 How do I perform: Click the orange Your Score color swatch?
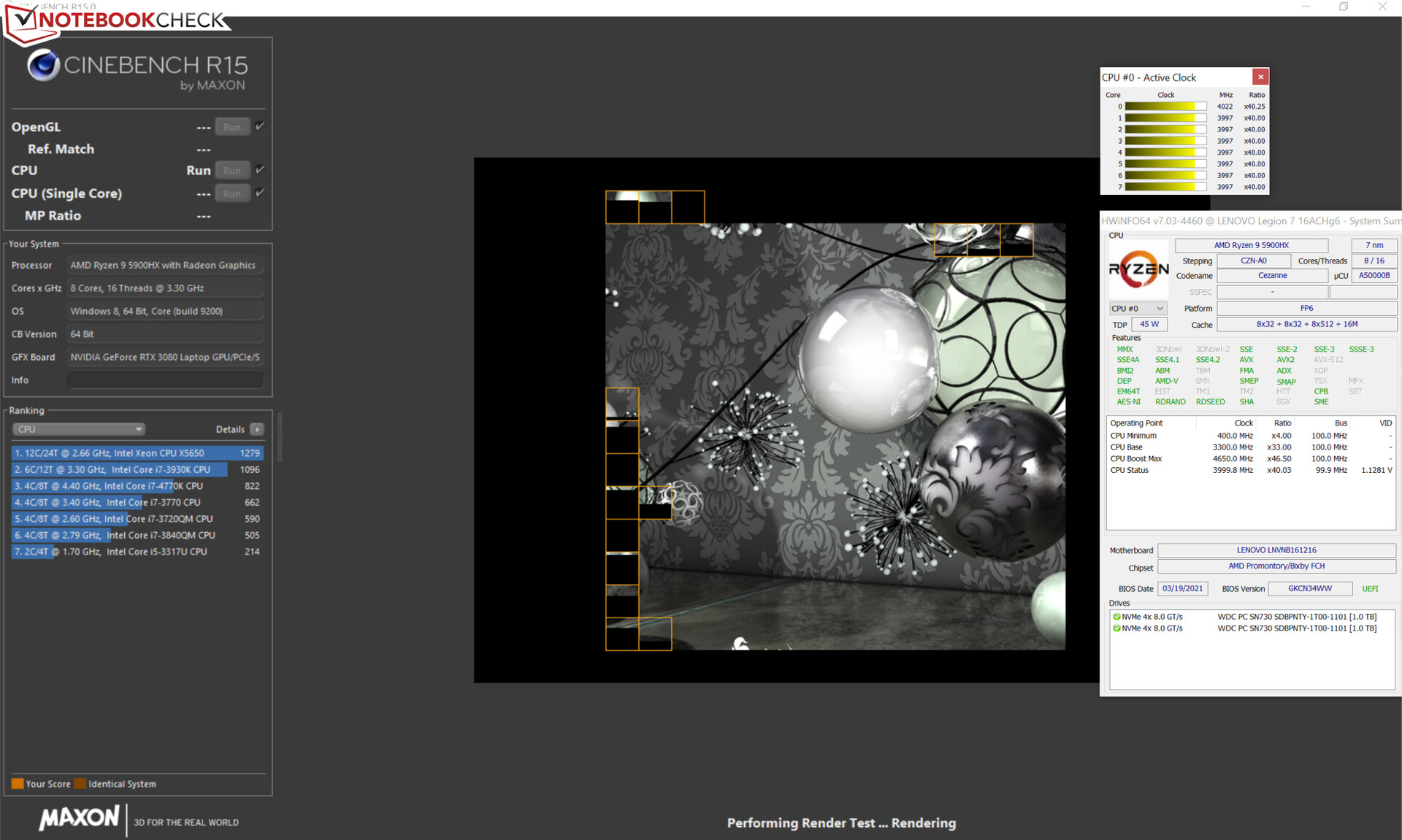18,784
